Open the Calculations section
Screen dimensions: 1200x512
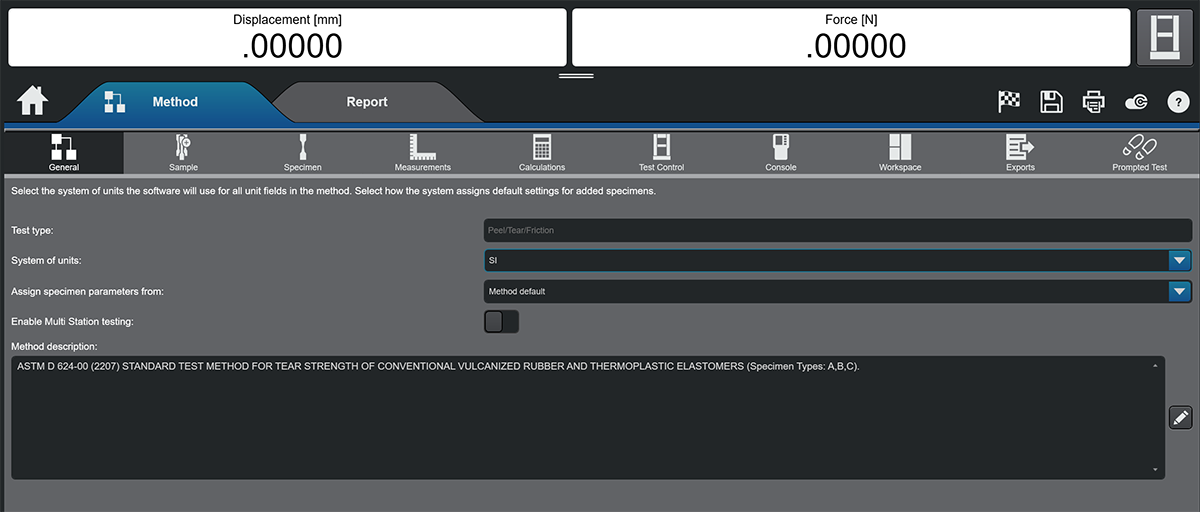pos(542,153)
